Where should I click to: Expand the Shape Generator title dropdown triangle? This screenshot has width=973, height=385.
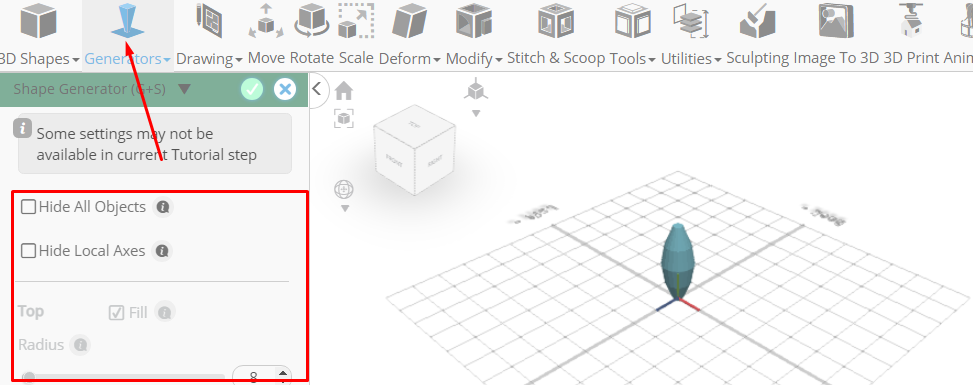(184, 89)
